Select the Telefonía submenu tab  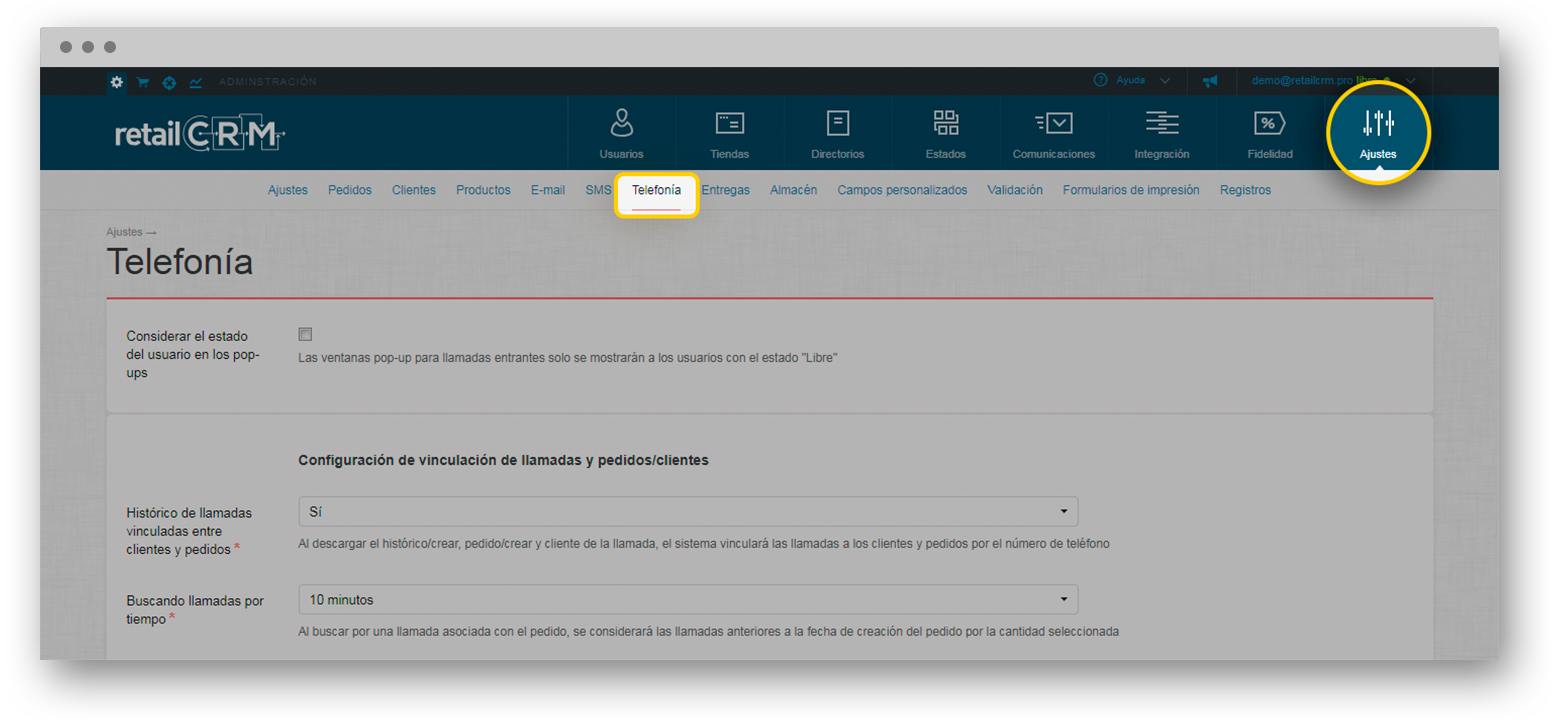tap(656, 189)
